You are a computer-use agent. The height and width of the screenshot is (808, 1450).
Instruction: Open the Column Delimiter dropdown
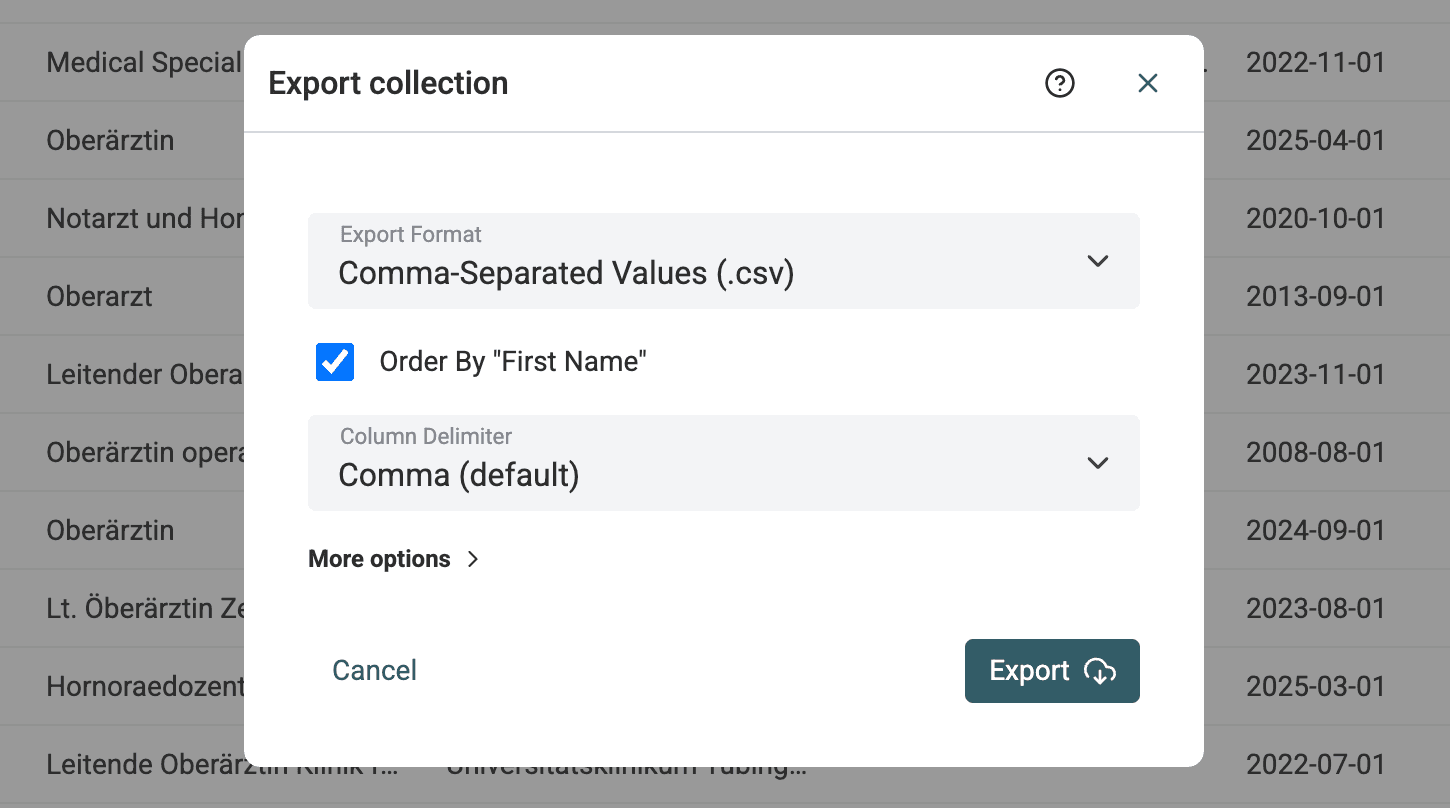(x=724, y=462)
